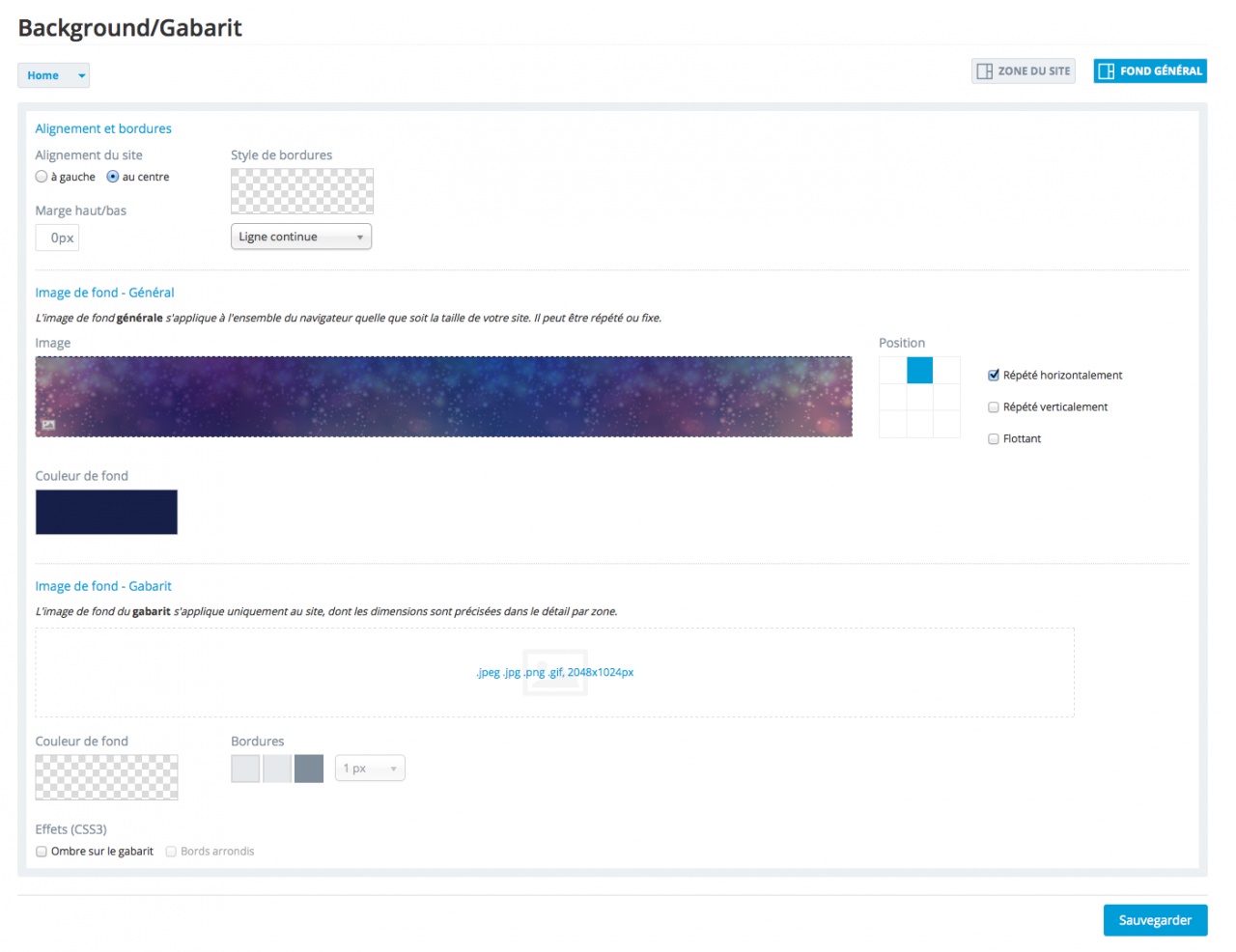Open the dark navy Couleur de fond swatch
Screen dimensions: 1236x952
pos(106,512)
